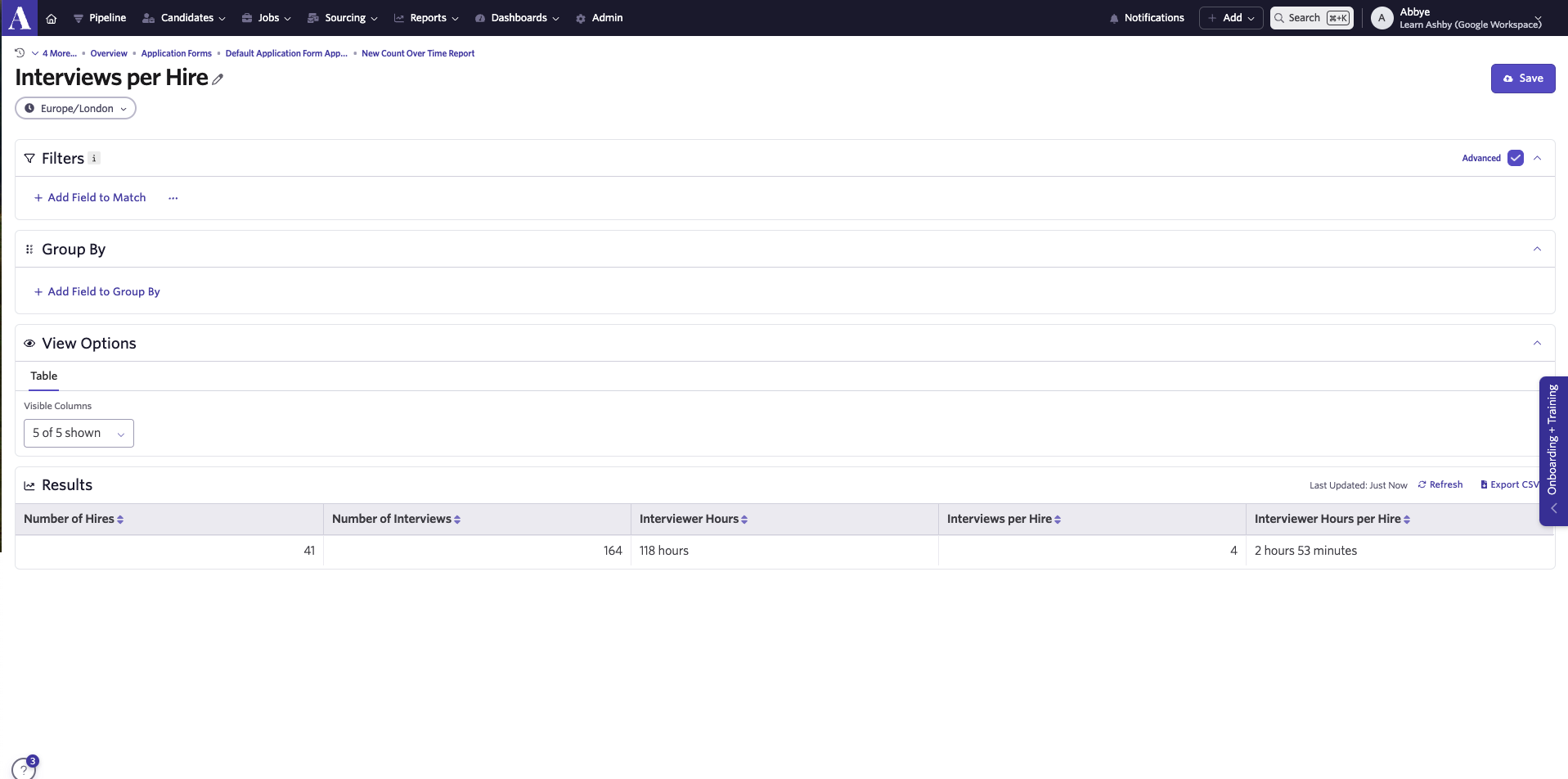
Task: Open the Dashboards menu
Action: (x=517, y=18)
